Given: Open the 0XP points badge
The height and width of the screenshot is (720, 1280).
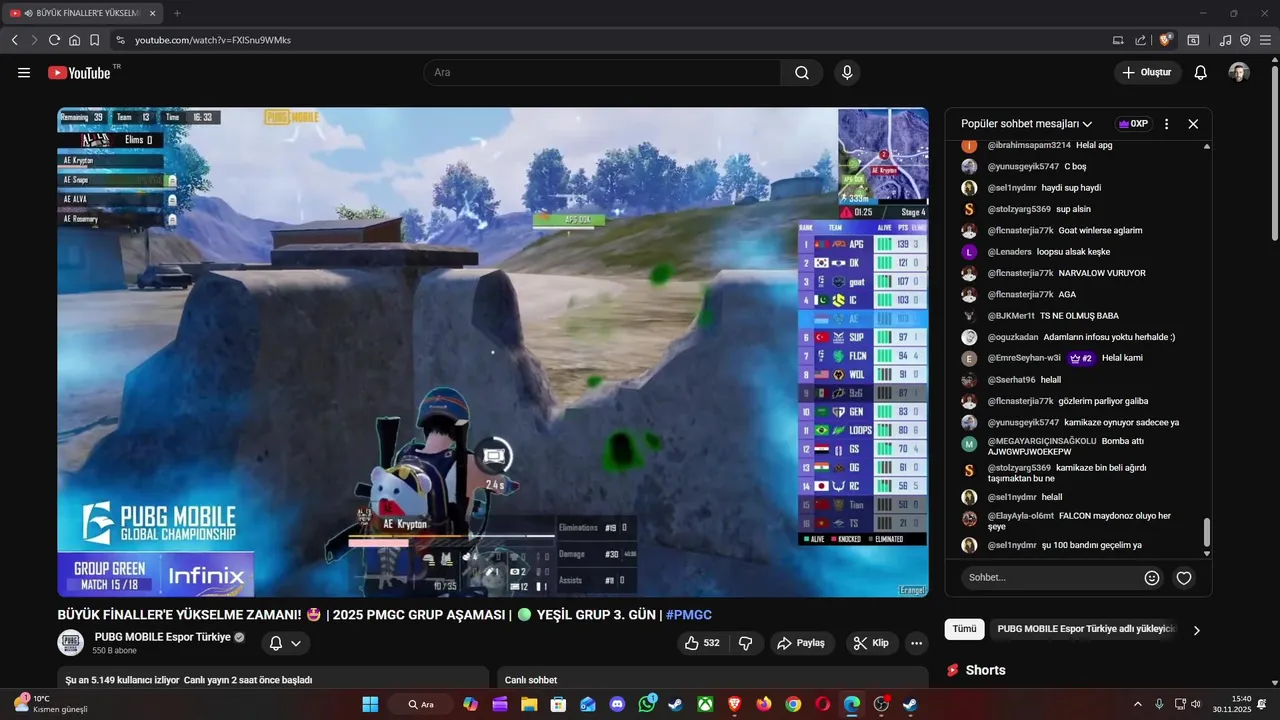Looking at the screenshot, I should (x=1134, y=124).
